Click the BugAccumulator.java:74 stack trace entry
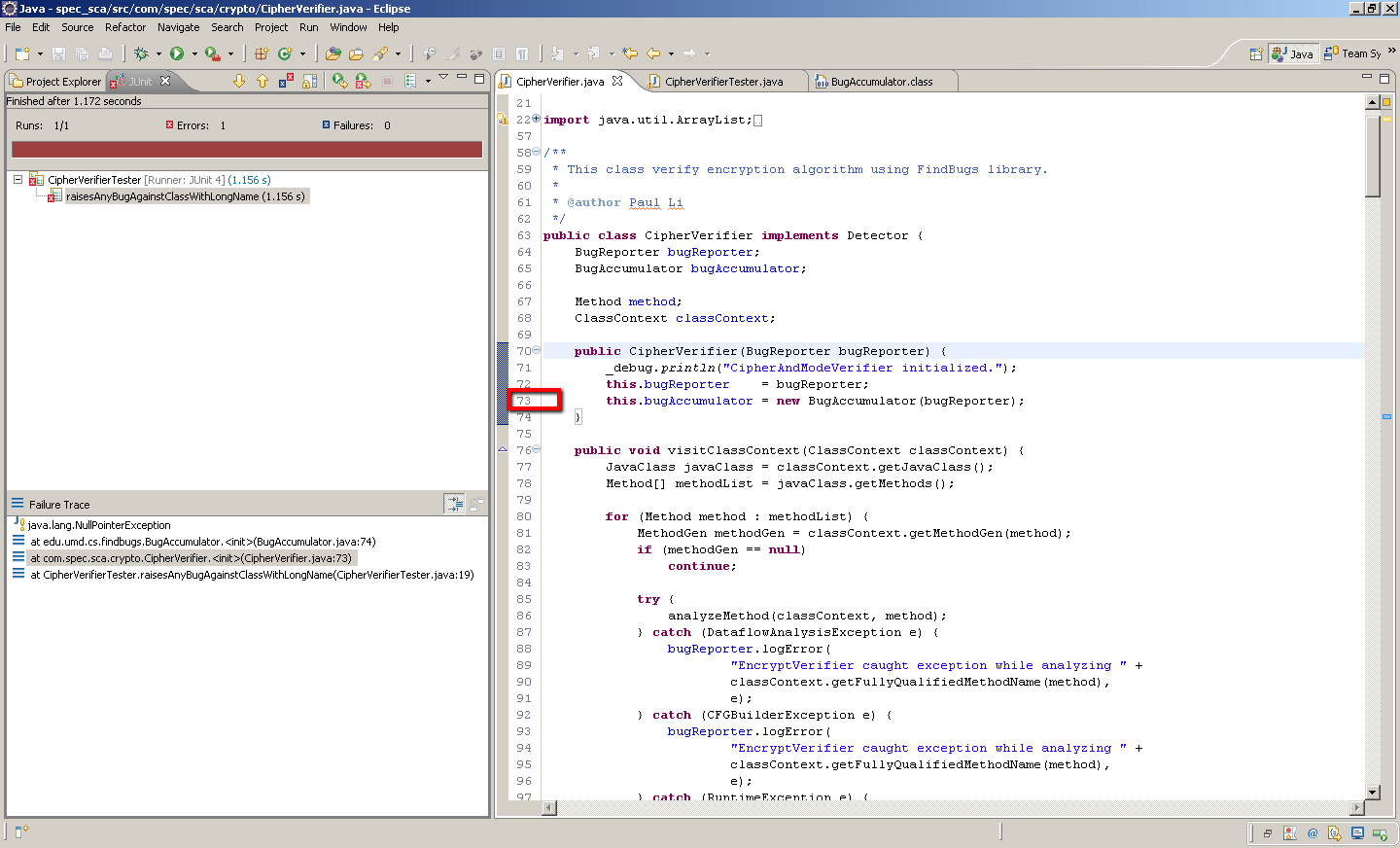The width and height of the screenshot is (1400, 848). tap(202, 542)
